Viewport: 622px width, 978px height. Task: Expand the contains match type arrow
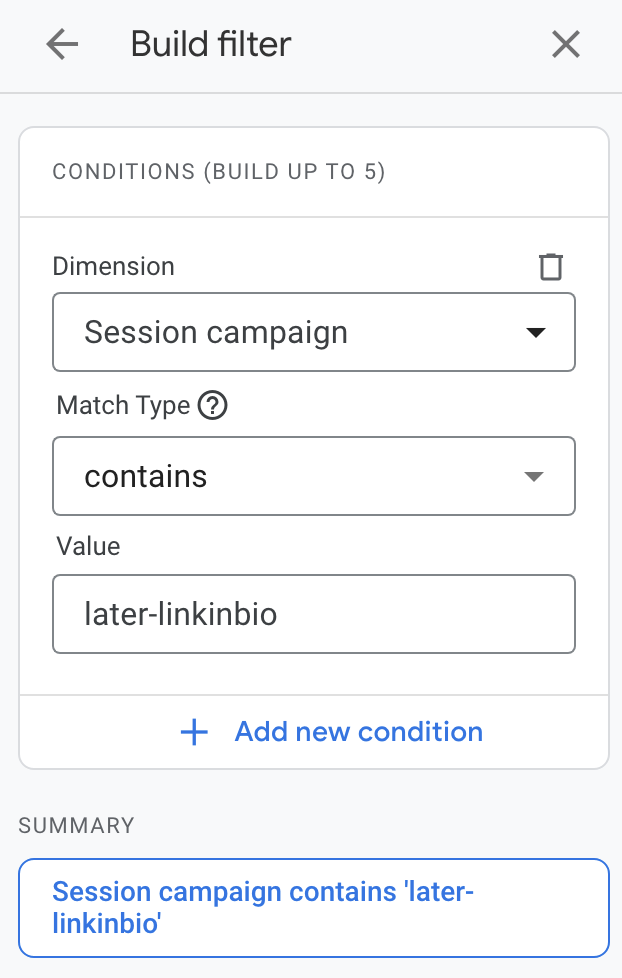534,477
